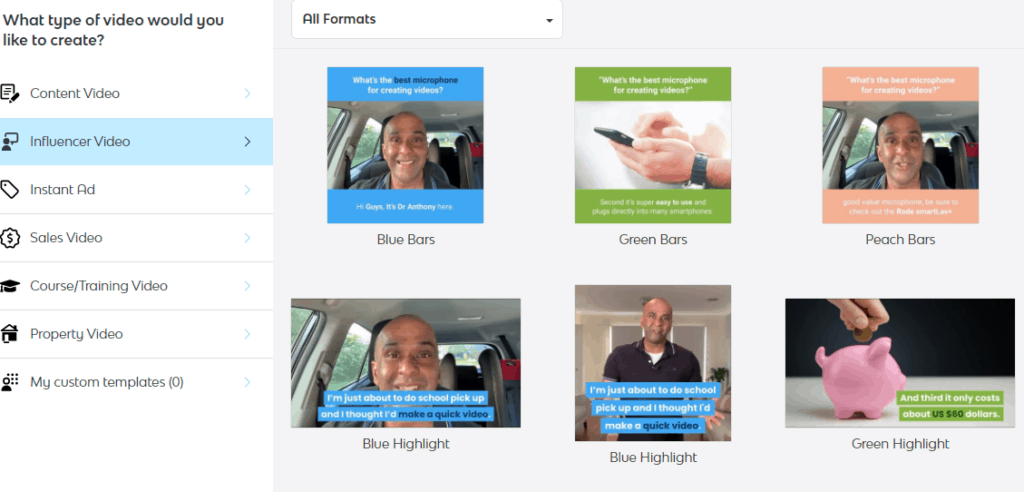This screenshot has width=1024, height=492.
Task: Open My custom templates (0) entry
Action: click(136, 382)
